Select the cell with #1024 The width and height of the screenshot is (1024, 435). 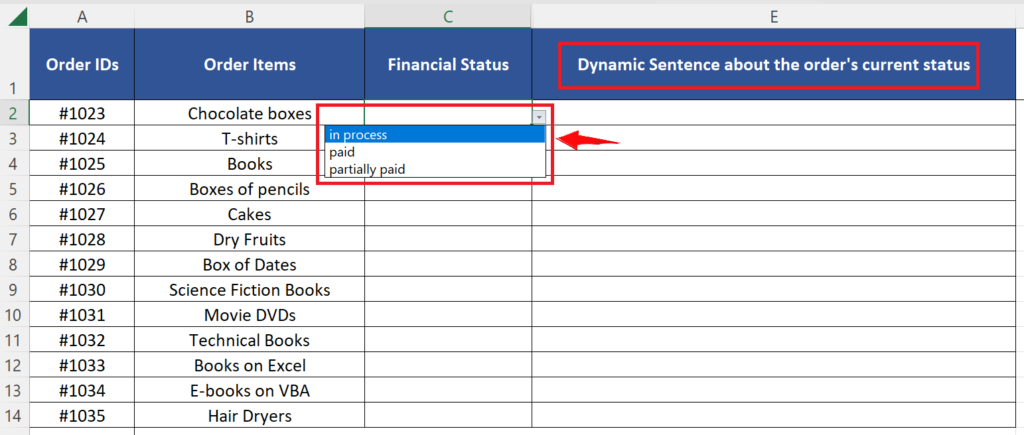click(x=82, y=138)
